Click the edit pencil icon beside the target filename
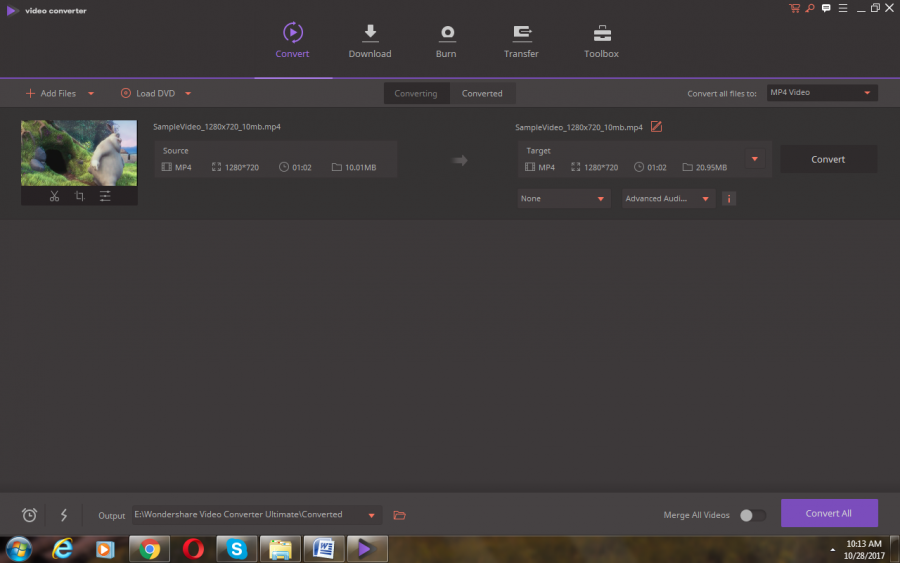 [656, 127]
